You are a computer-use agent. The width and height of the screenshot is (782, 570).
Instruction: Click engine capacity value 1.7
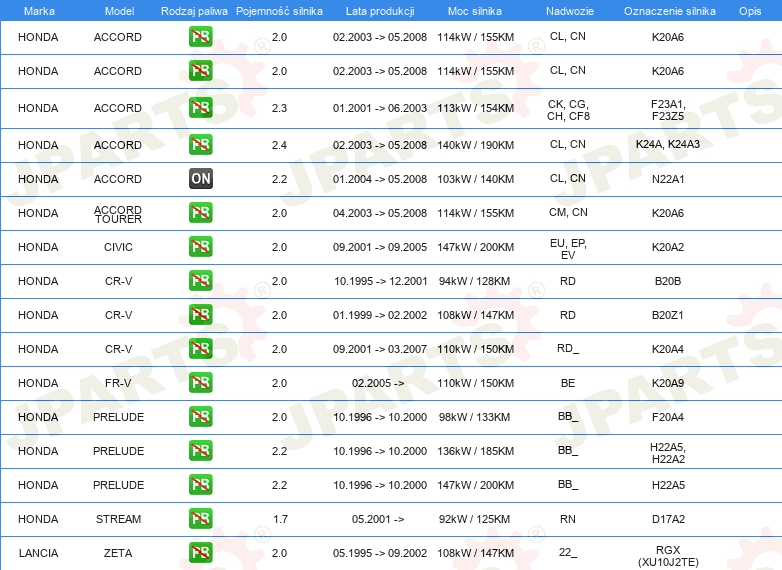280,519
